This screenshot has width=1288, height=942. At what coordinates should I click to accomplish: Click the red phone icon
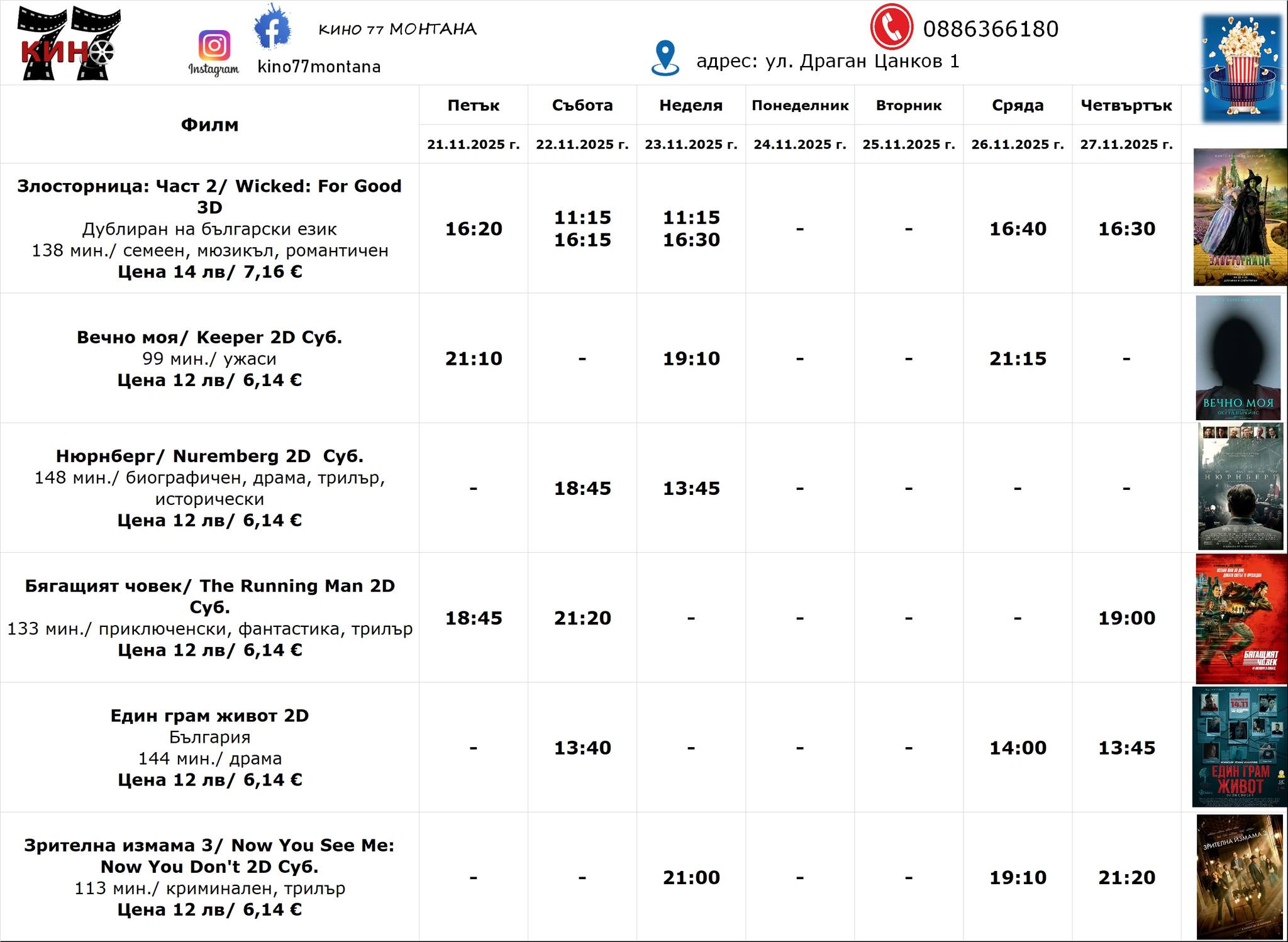[x=891, y=27]
